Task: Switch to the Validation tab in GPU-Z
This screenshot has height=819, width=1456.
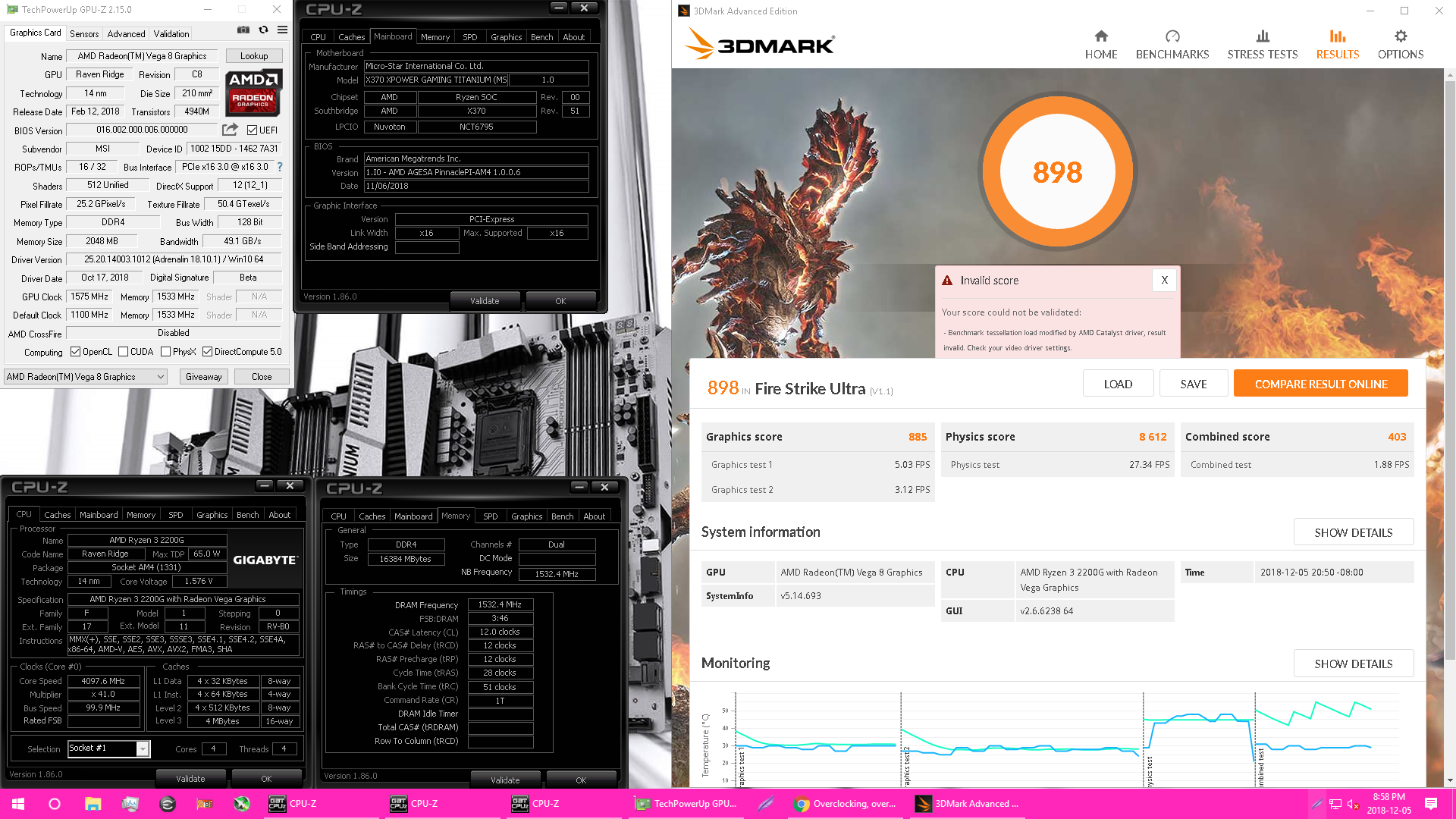Action: (x=171, y=34)
